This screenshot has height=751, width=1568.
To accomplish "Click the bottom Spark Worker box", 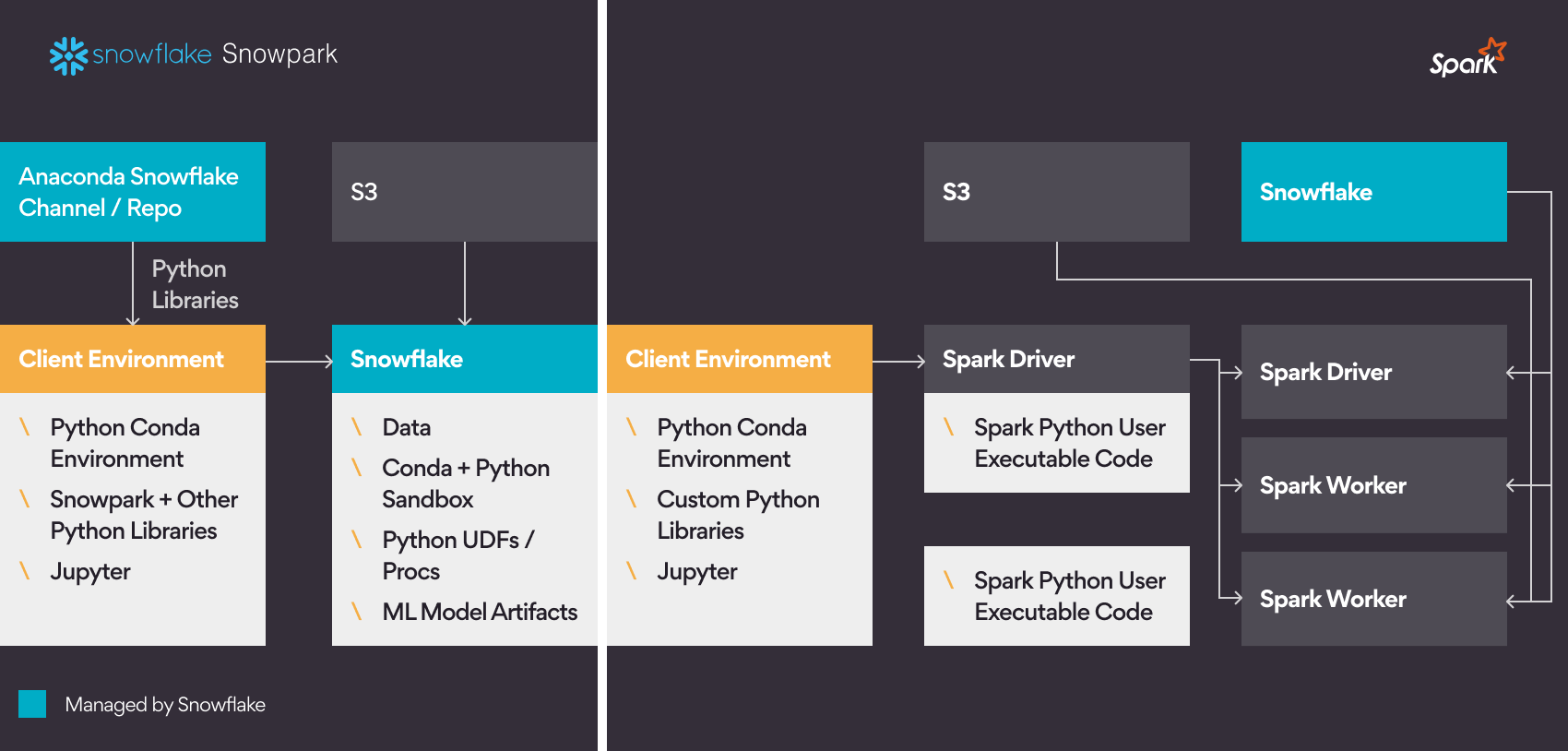I will click(x=1373, y=599).
